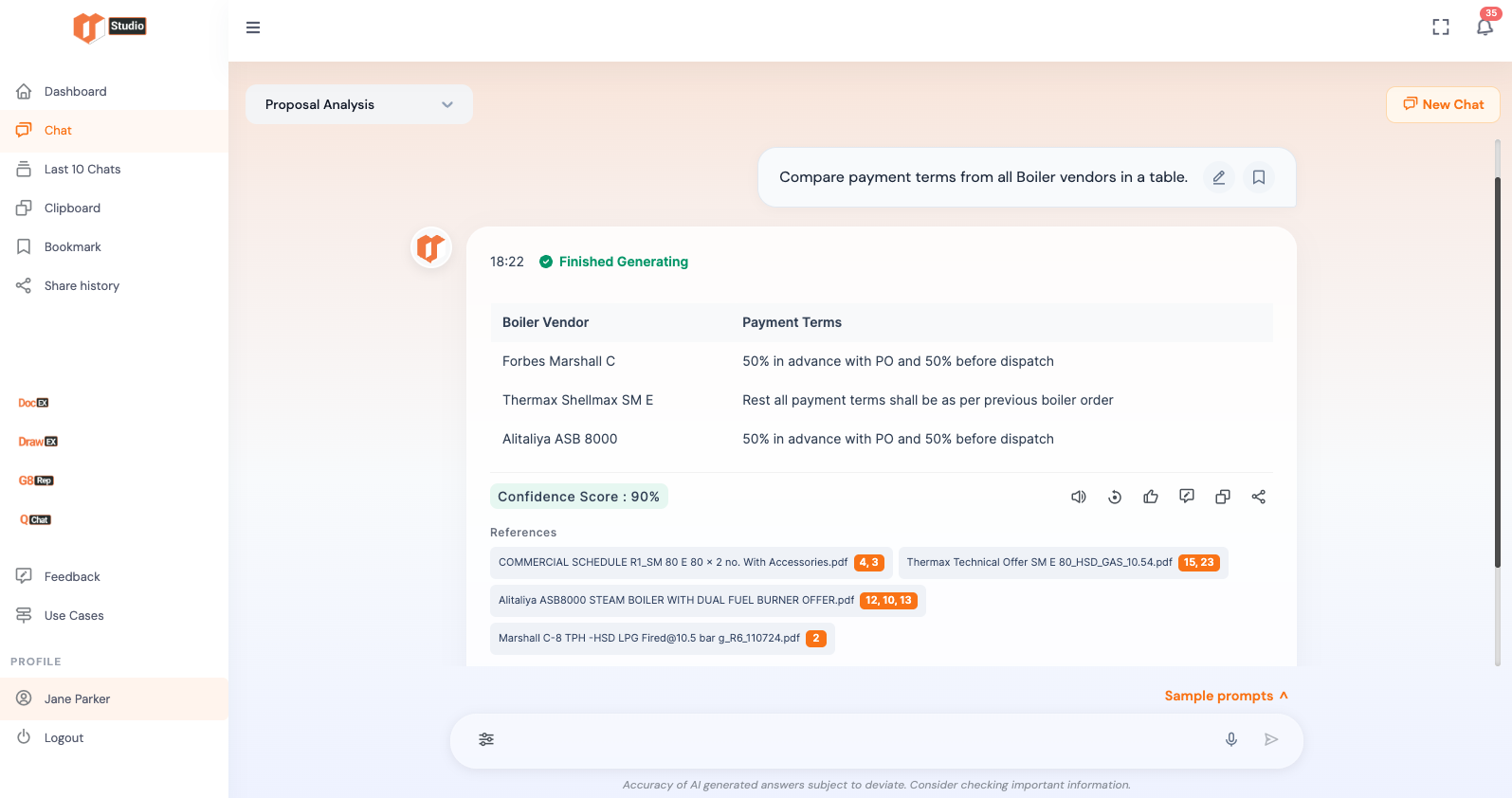Open the DocEX app

tap(33, 403)
